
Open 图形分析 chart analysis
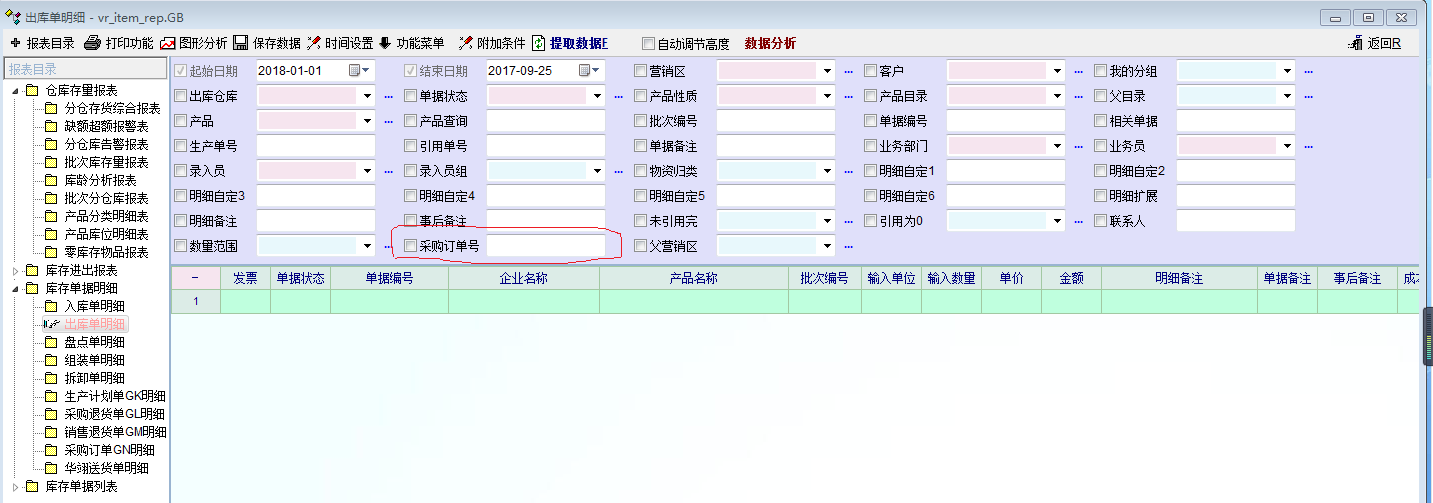click(168, 43)
